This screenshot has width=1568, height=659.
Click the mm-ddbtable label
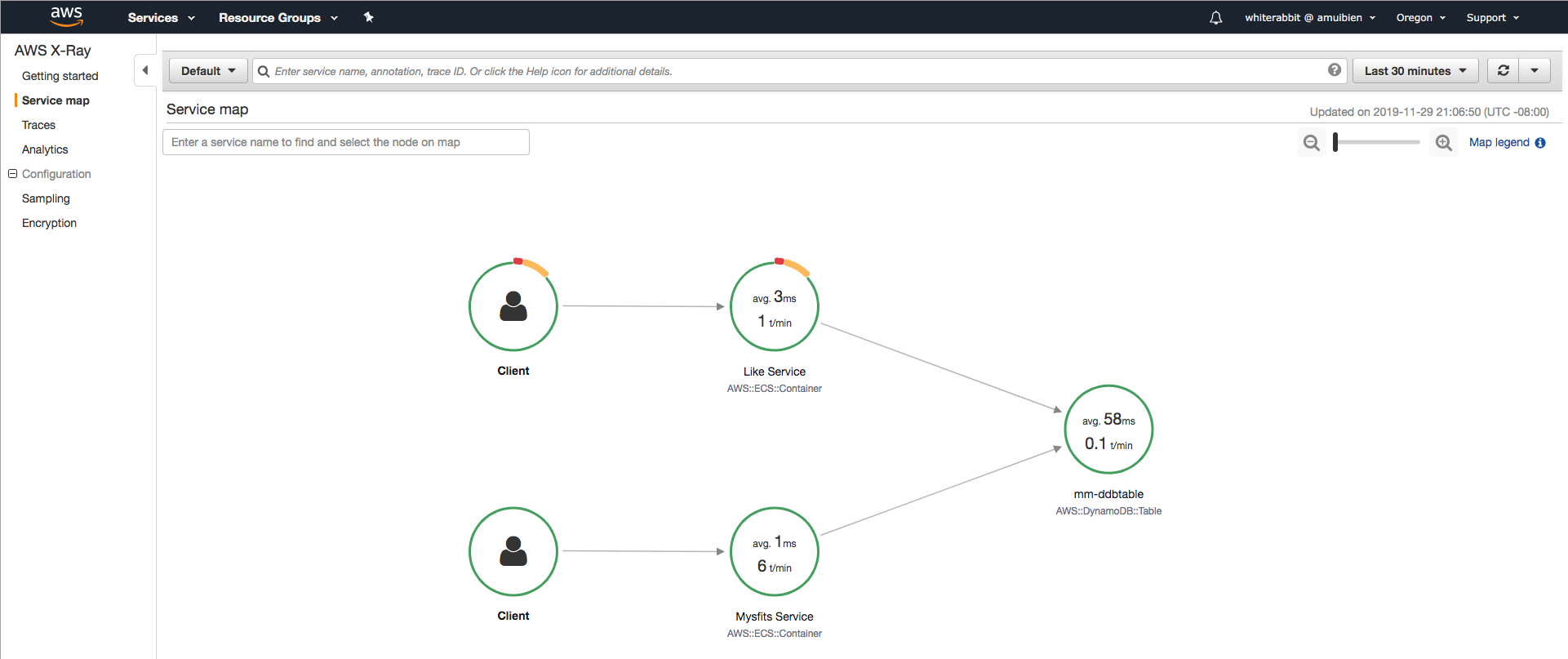1108,494
